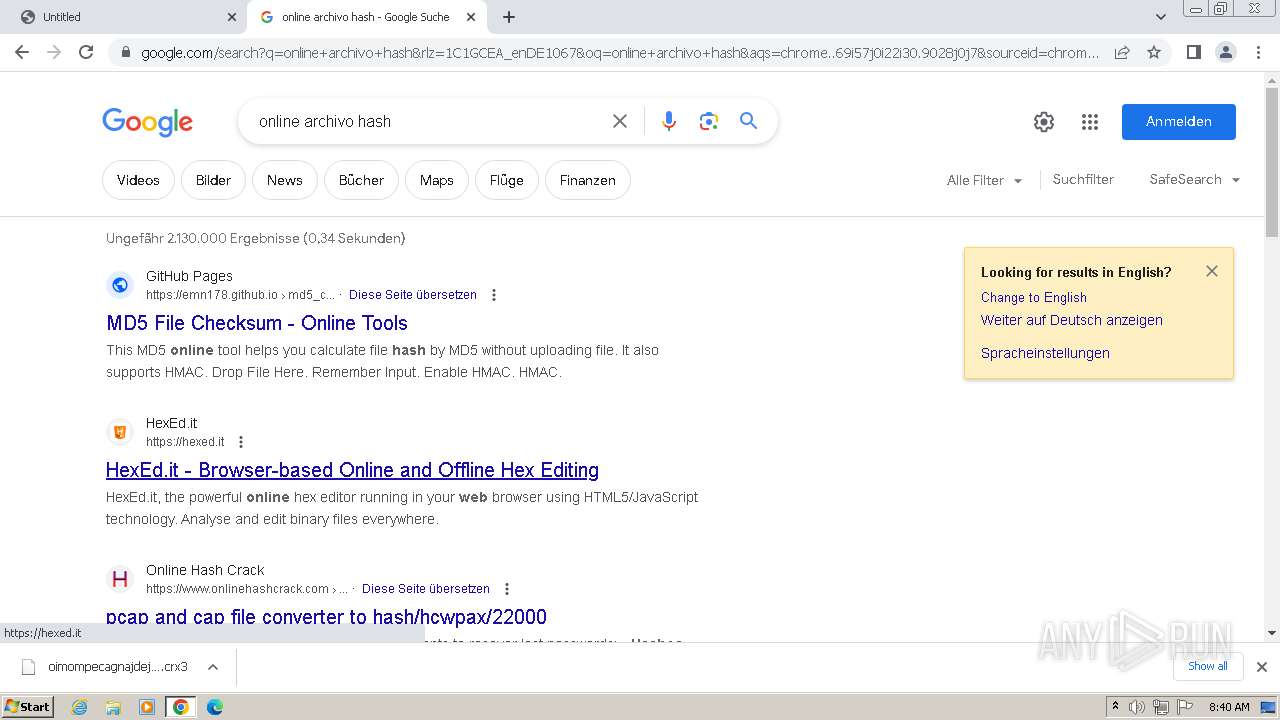Close the downloads bar
The image size is (1280, 720).
click(1262, 666)
